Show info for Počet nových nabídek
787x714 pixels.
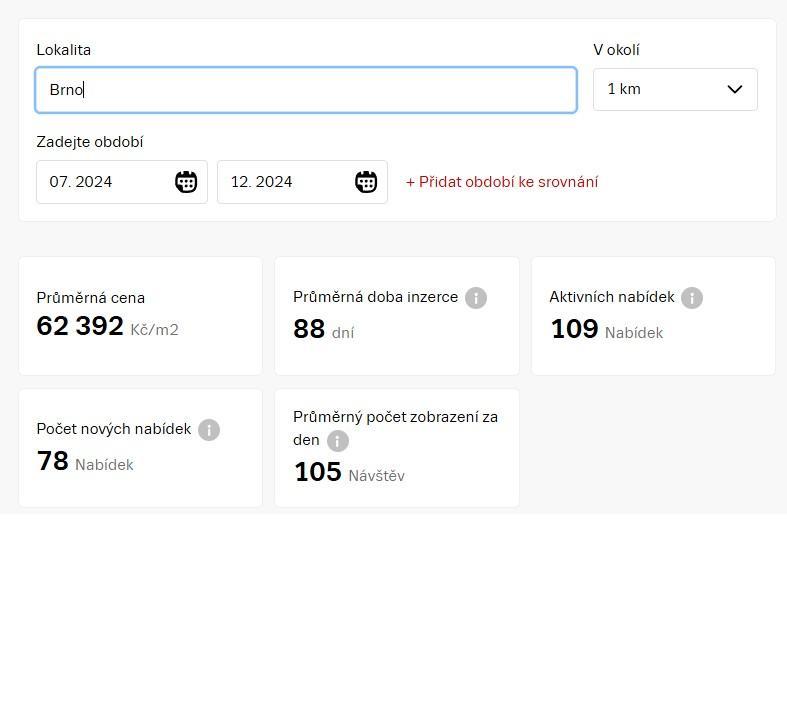click(x=209, y=430)
